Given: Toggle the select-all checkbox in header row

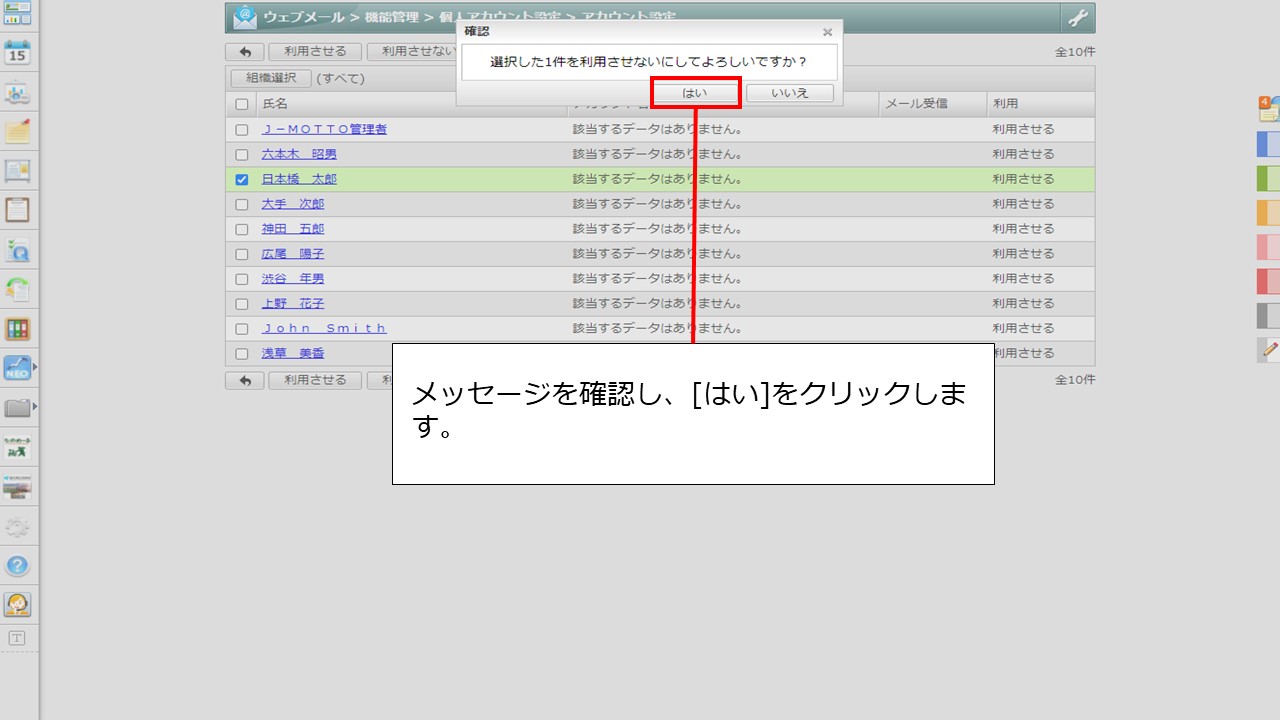Looking at the screenshot, I should click(242, 104).
